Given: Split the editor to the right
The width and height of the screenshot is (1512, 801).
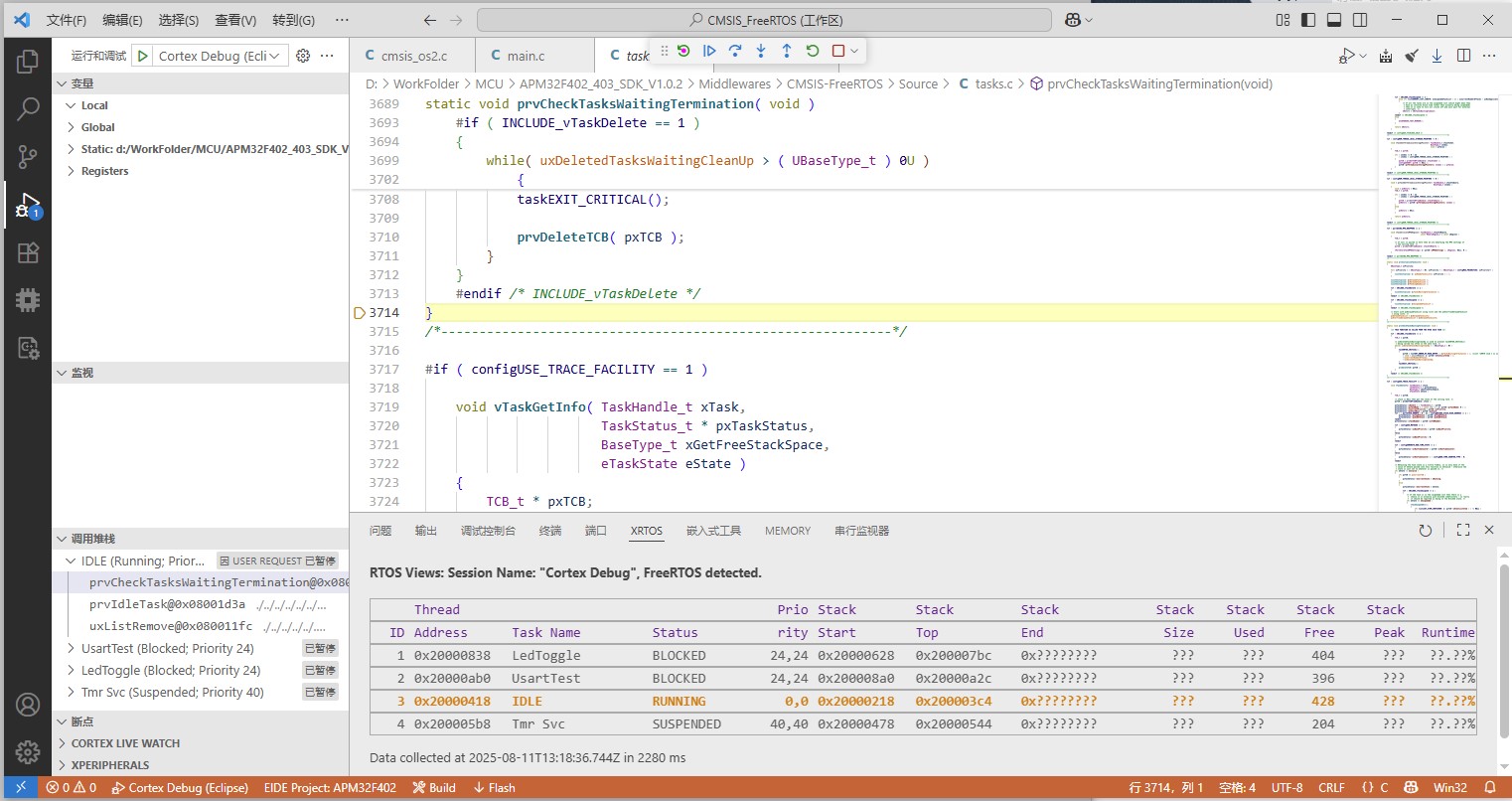Looking at the screenshot, I should (1463, 56).
